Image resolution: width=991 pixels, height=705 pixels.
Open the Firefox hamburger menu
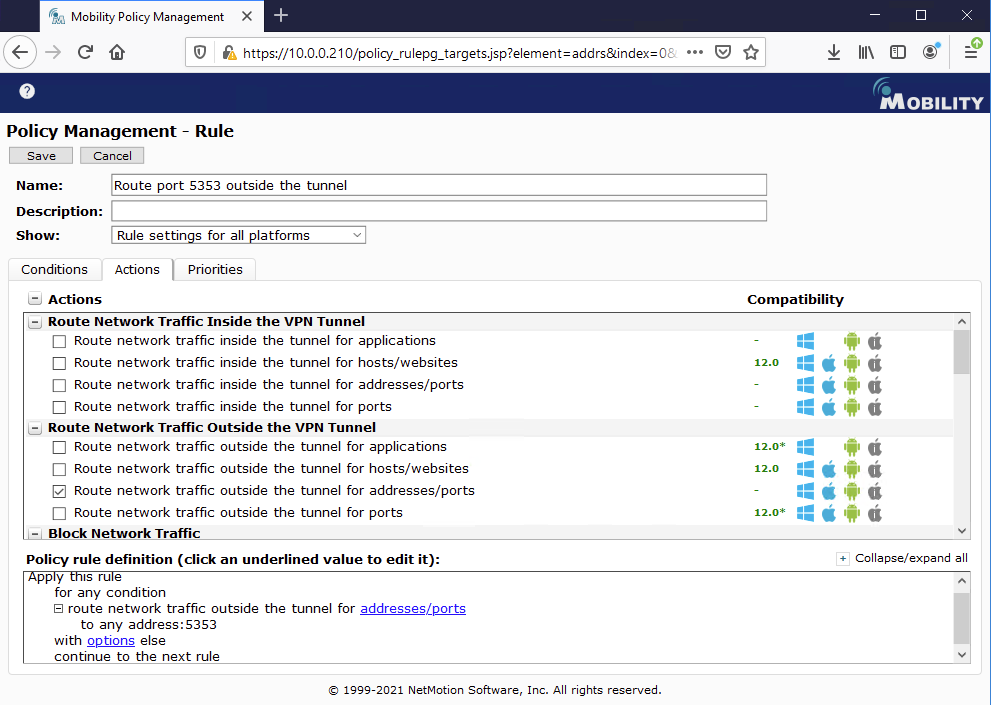[970, 52]
